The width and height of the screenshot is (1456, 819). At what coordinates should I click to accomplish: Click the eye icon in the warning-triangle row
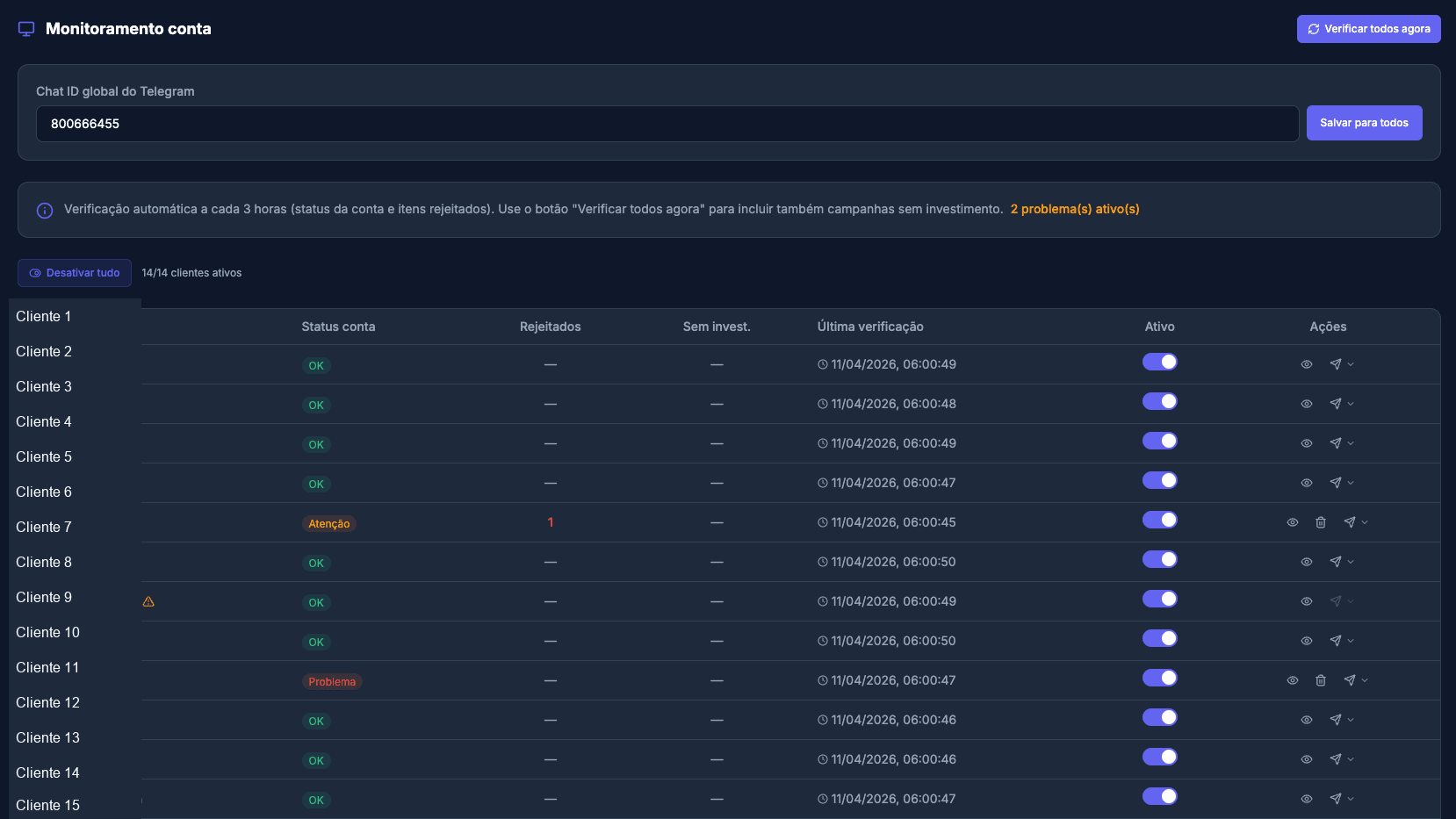coord(1307,601)
